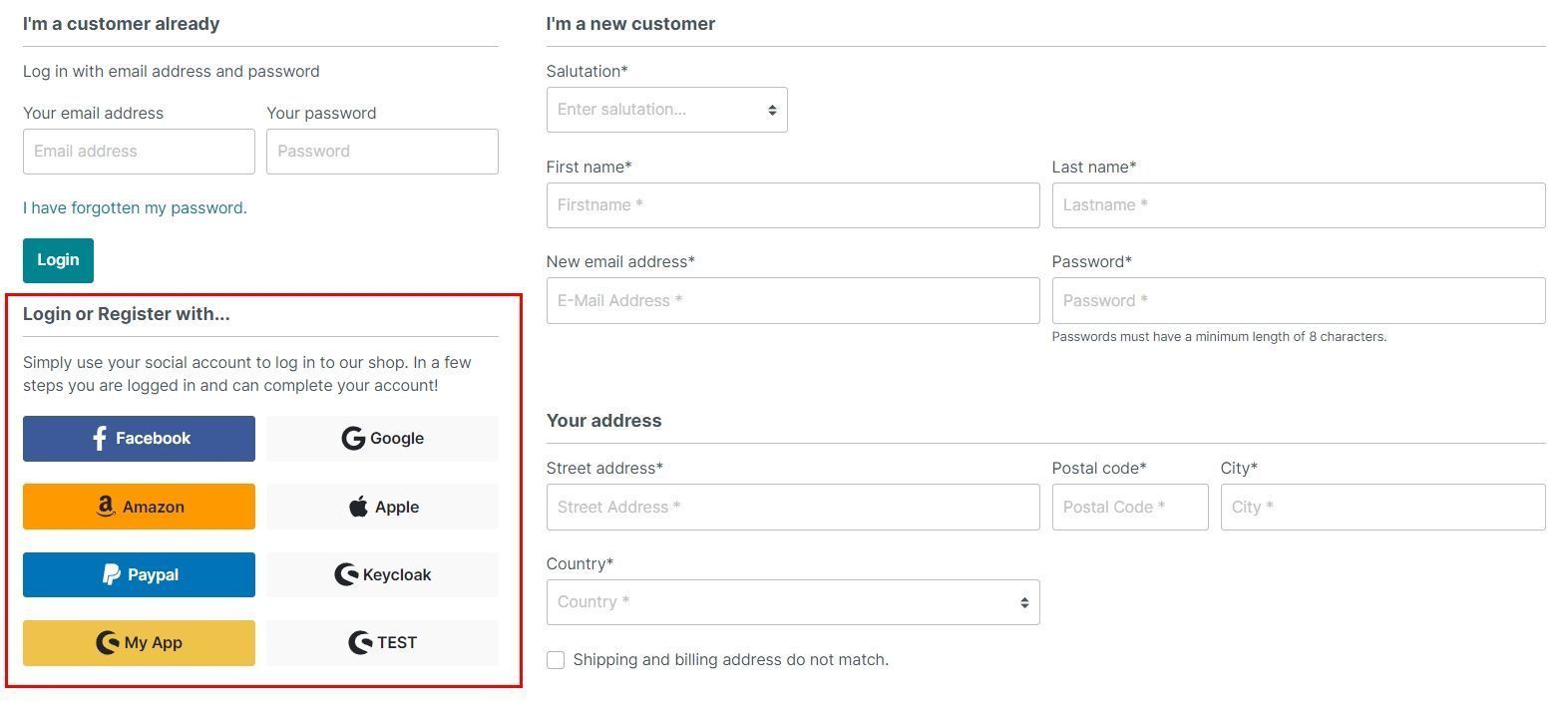Viewport: 1568px width, 701px height.
Task: Use the Keycloak icon login button
Action: 382,574
